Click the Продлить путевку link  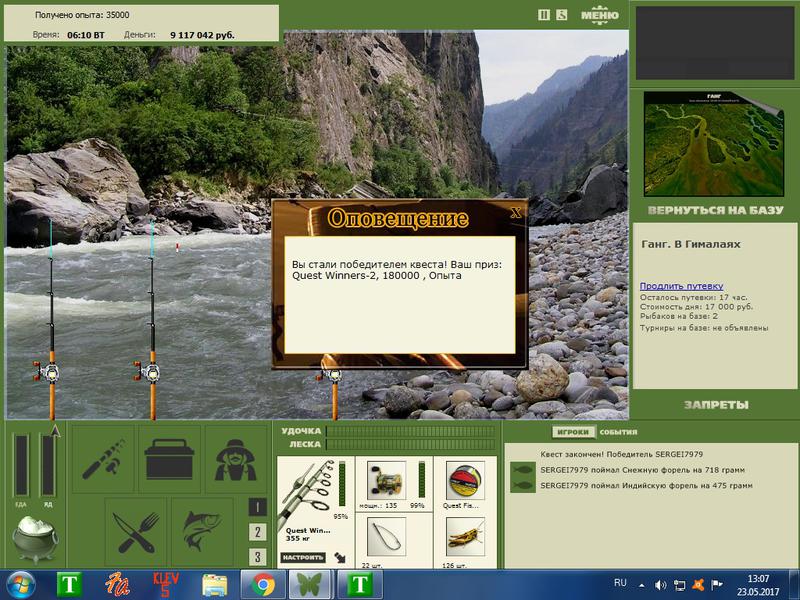(x=681, y=286)
